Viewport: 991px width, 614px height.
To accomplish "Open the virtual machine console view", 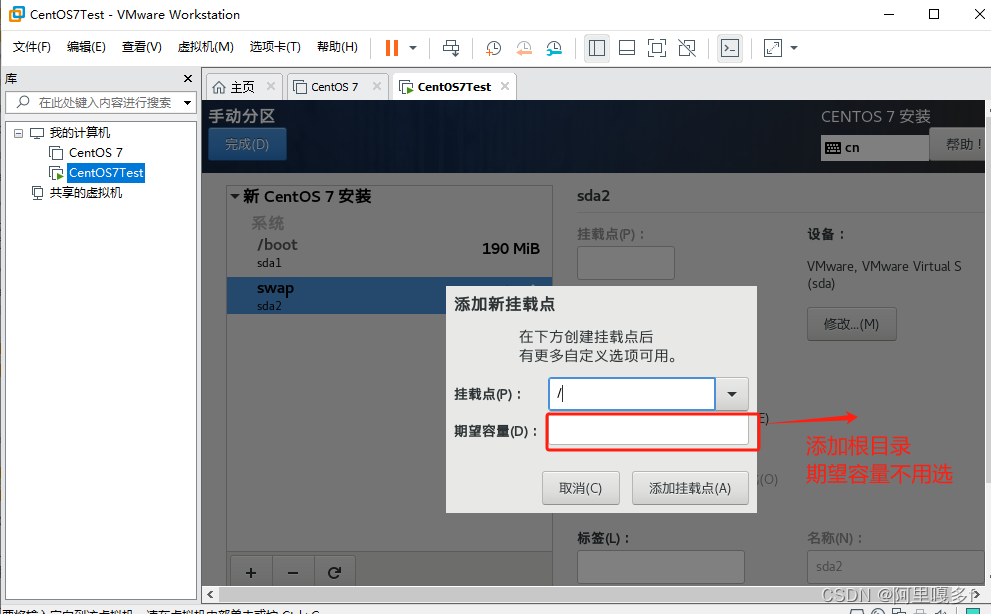I will click(x=730, y=47).
